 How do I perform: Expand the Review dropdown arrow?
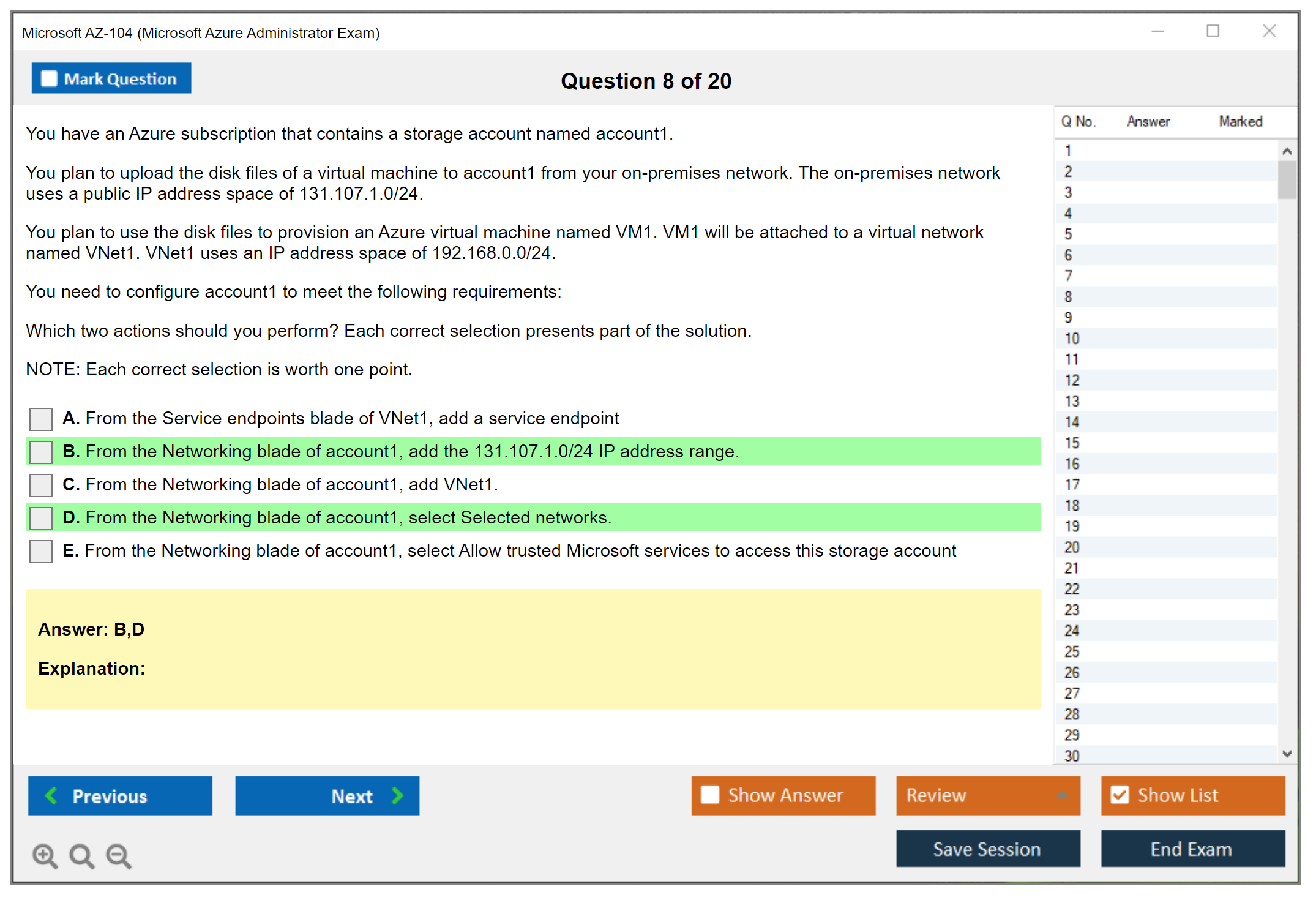(x=1063, y=795)
